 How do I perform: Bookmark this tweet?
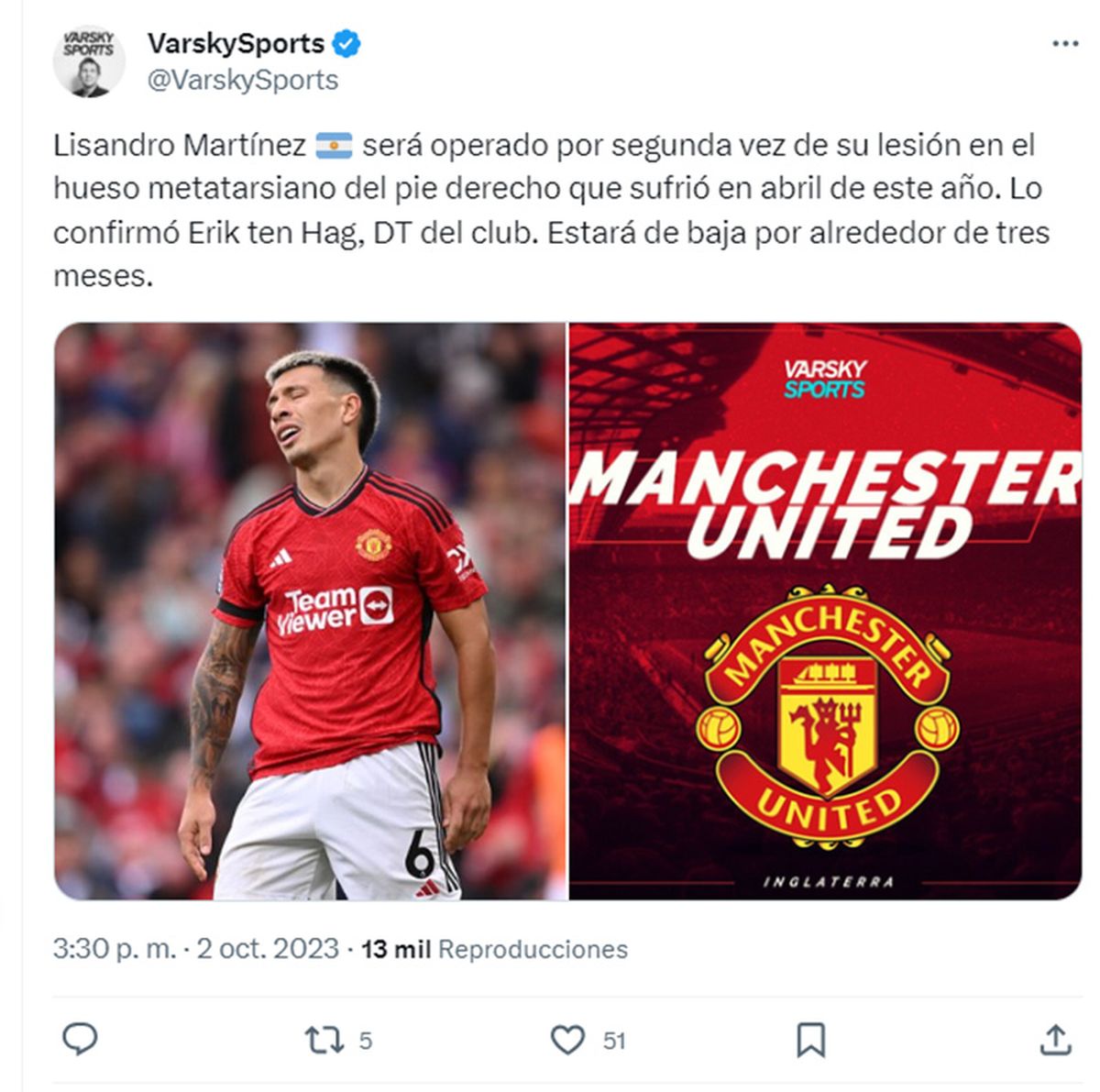tap(811, 1041)
